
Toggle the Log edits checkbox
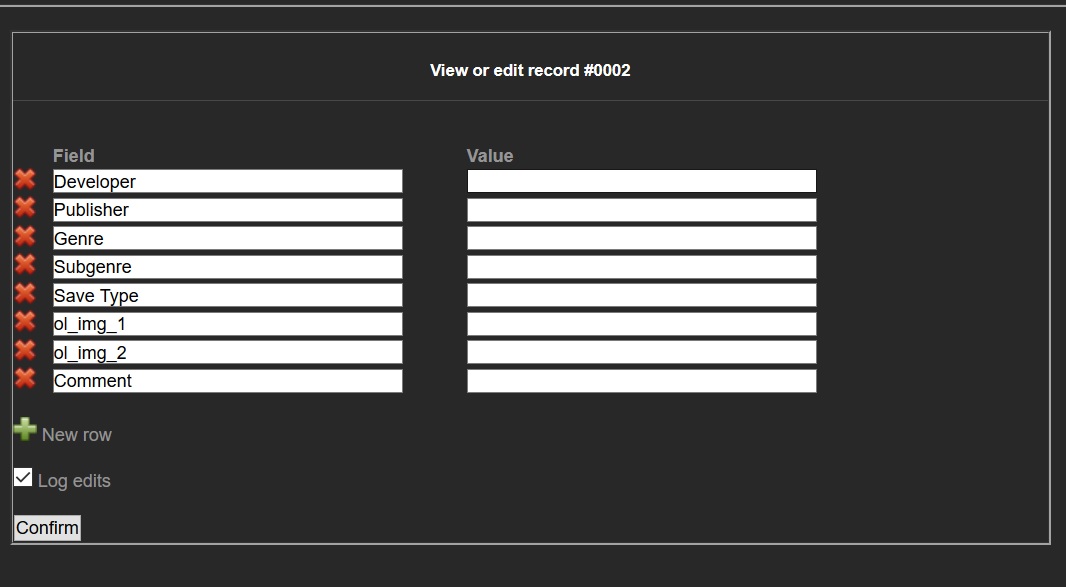point(23,478)
